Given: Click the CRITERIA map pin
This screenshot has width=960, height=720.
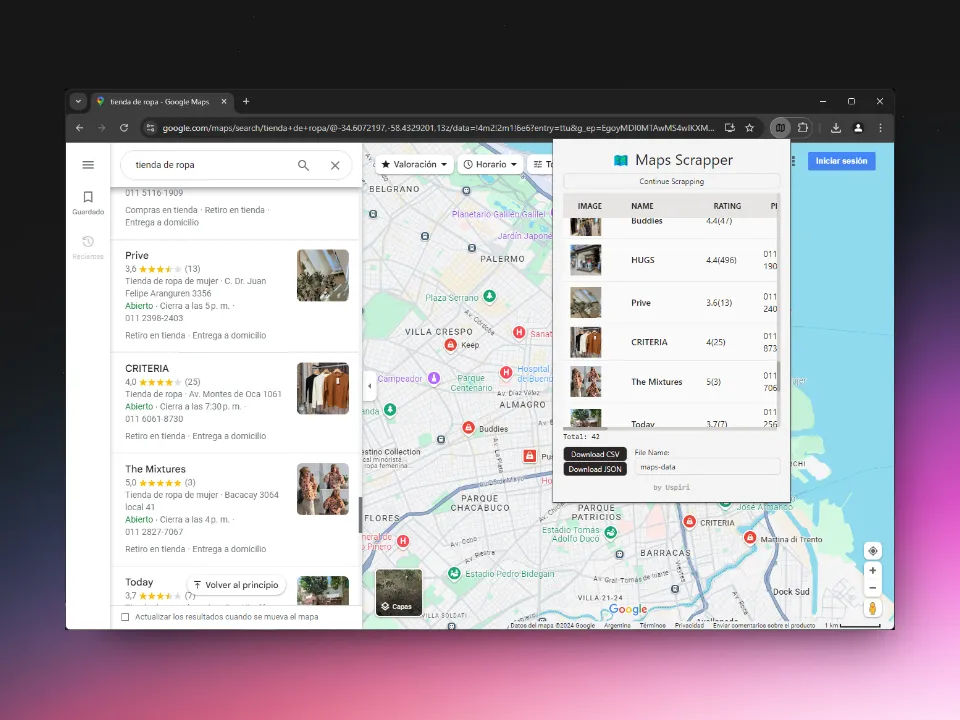Looking at the screenshot, I should click(689, 522).
